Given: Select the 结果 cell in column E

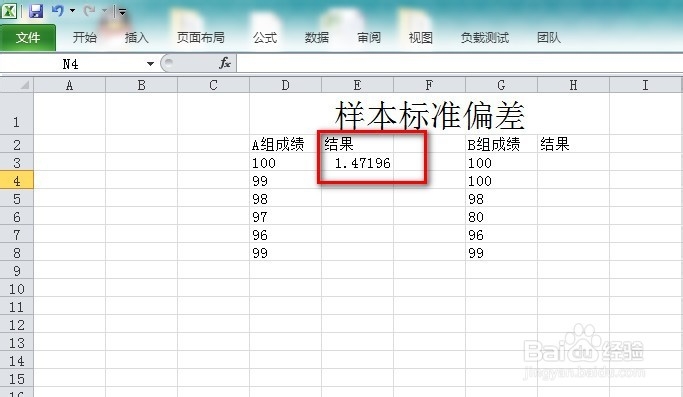Looking at the screenshot, I should click(358, 144).
